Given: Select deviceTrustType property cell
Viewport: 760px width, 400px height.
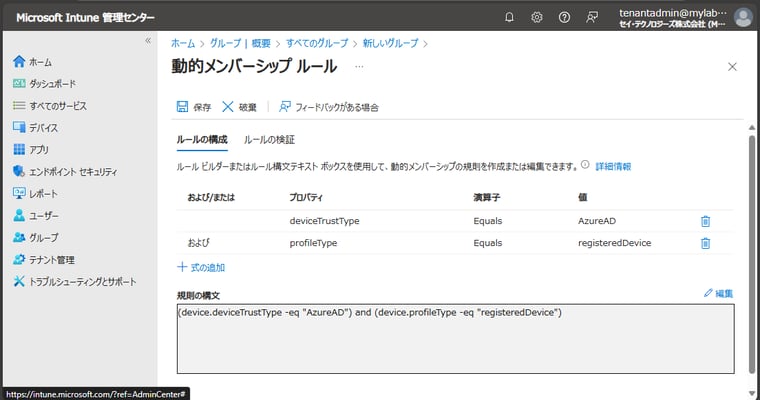Looking at the screenshot, I should 324,221.
